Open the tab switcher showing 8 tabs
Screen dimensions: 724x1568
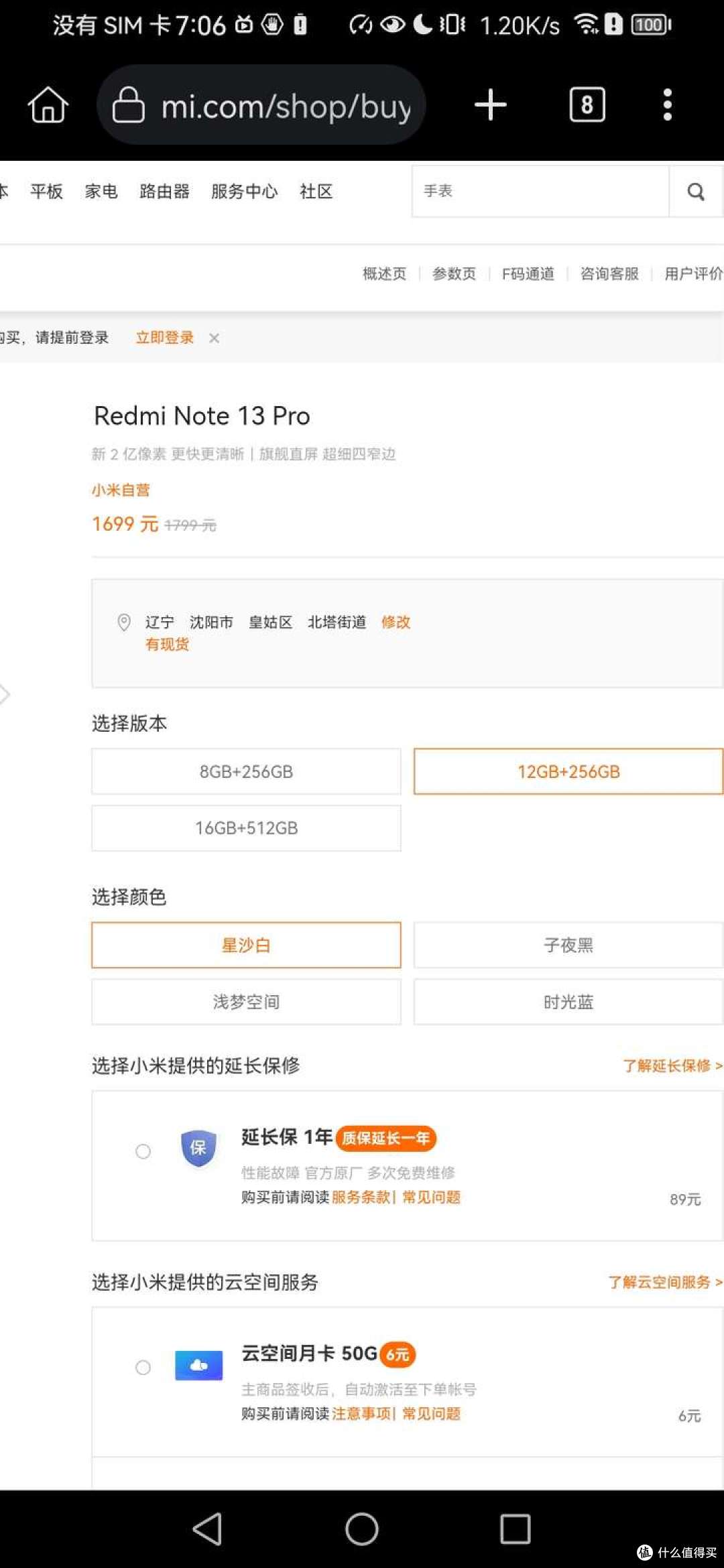pyautogui.click(x=587, y=105)
